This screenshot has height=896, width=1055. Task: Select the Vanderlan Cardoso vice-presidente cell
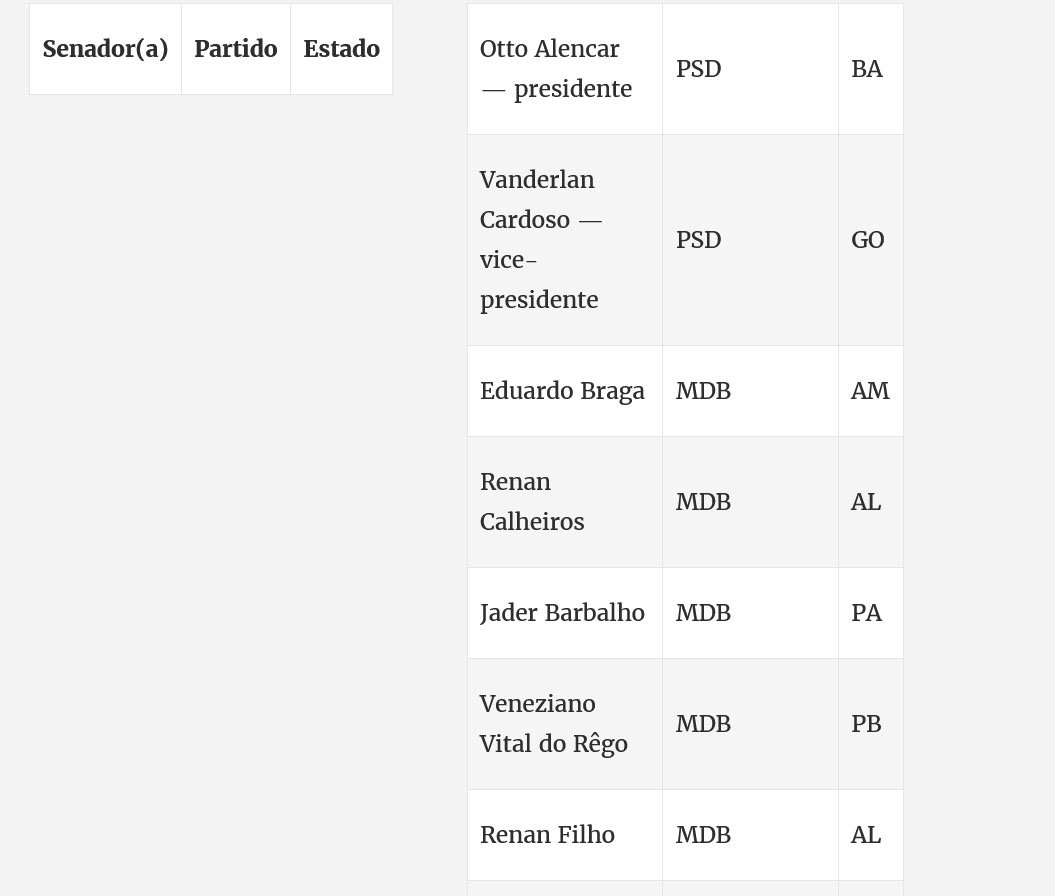click(565, 240)
